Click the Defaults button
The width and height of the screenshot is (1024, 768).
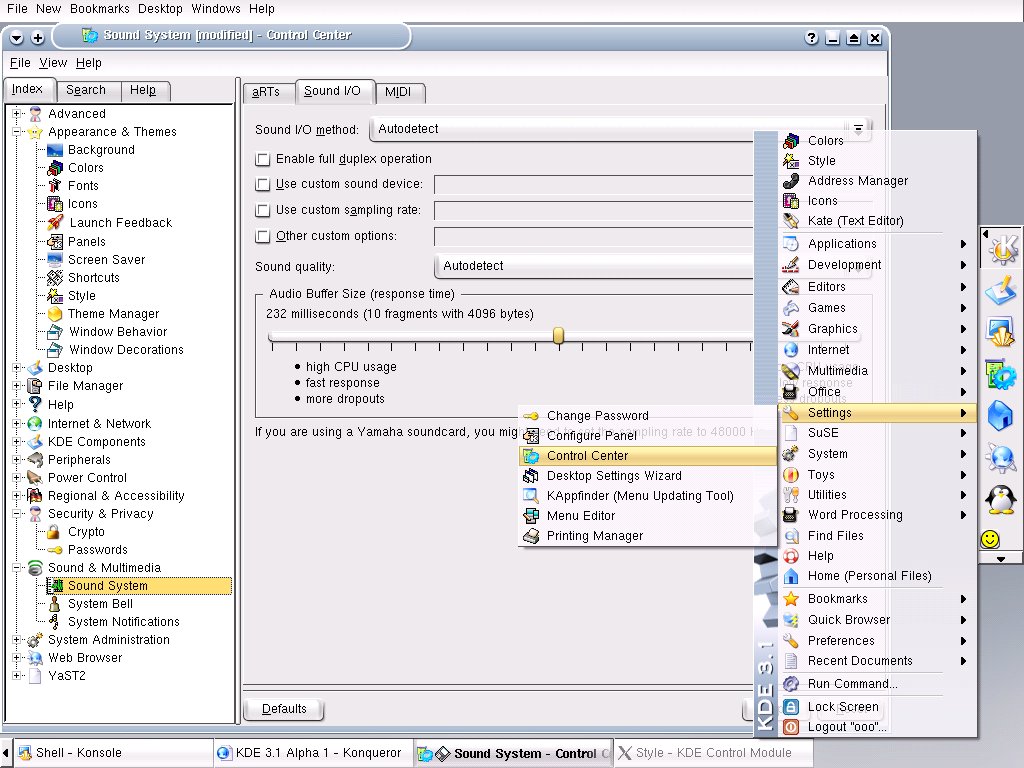pos(284,709)
